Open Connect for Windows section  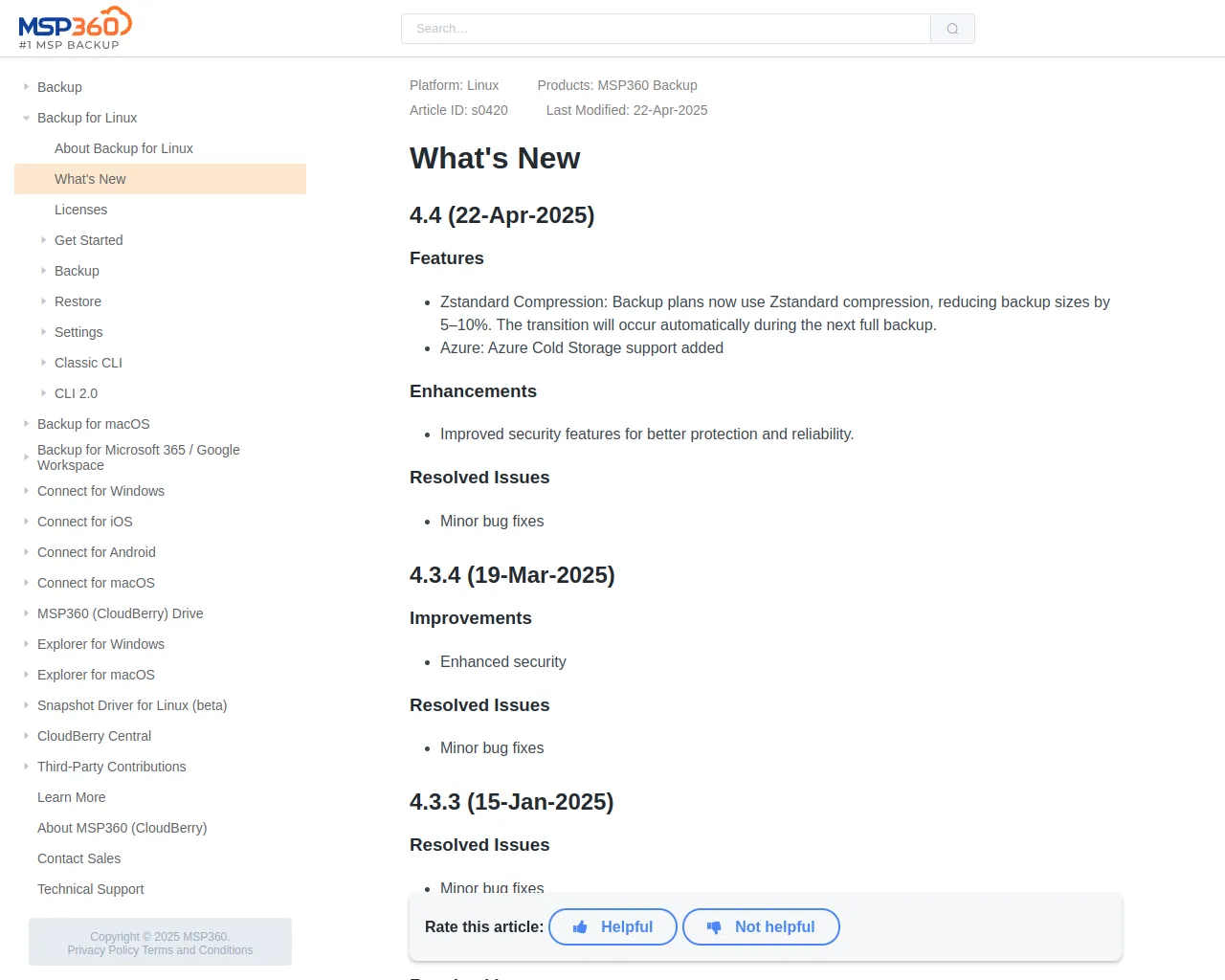(x=100, y=491)
